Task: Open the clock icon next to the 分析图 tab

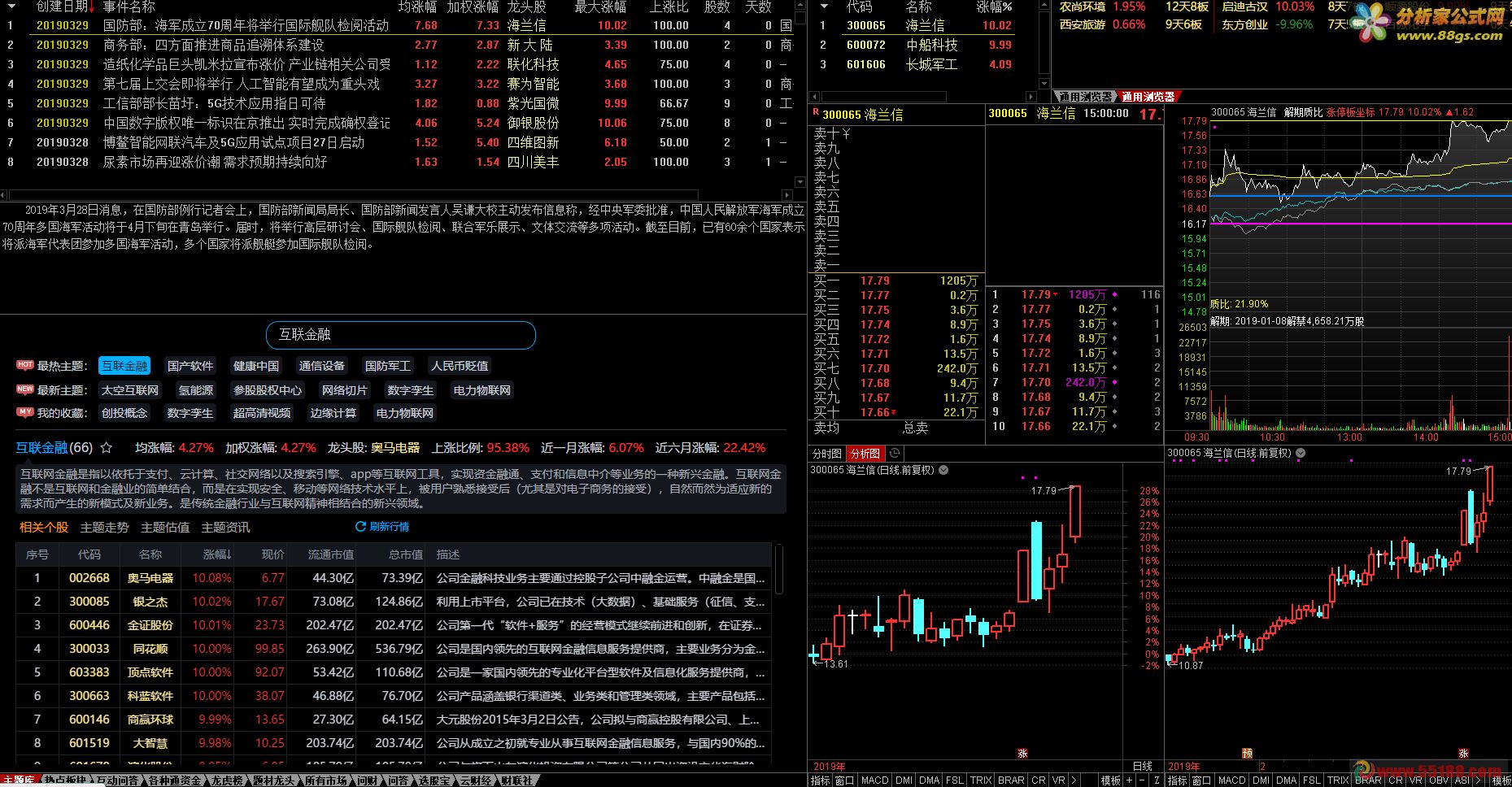Action: pyautogui.click(x=895, y=454)
